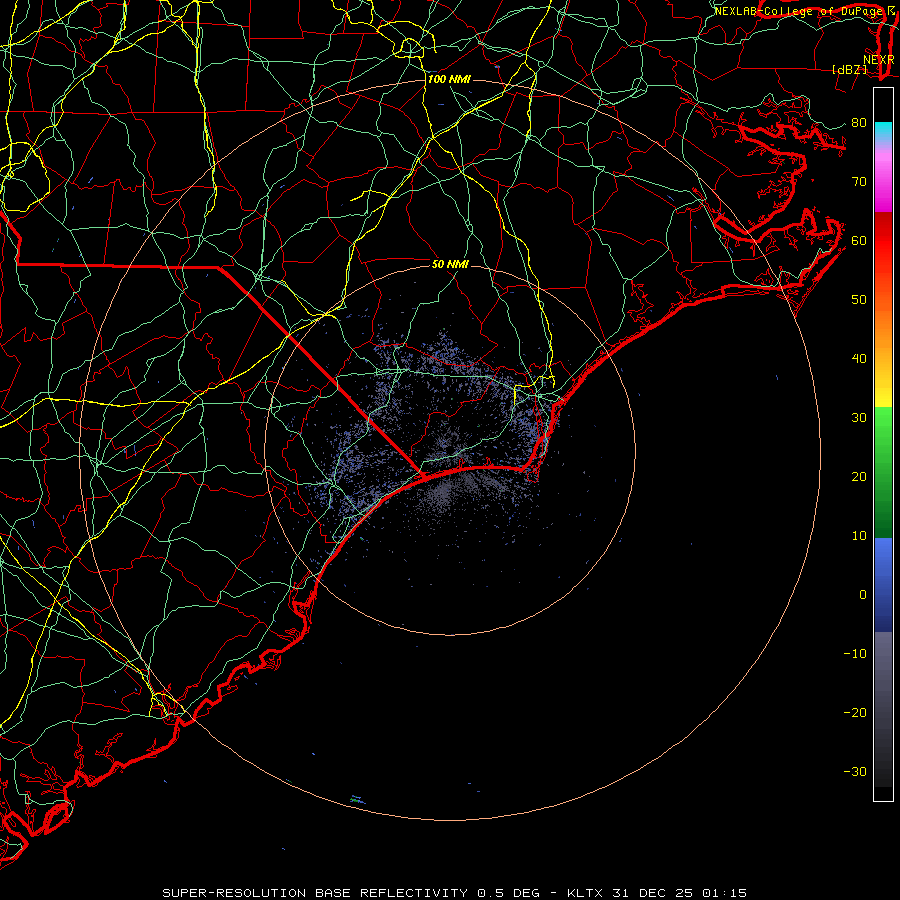Click the blue segment of the color bar

point(883,584)
